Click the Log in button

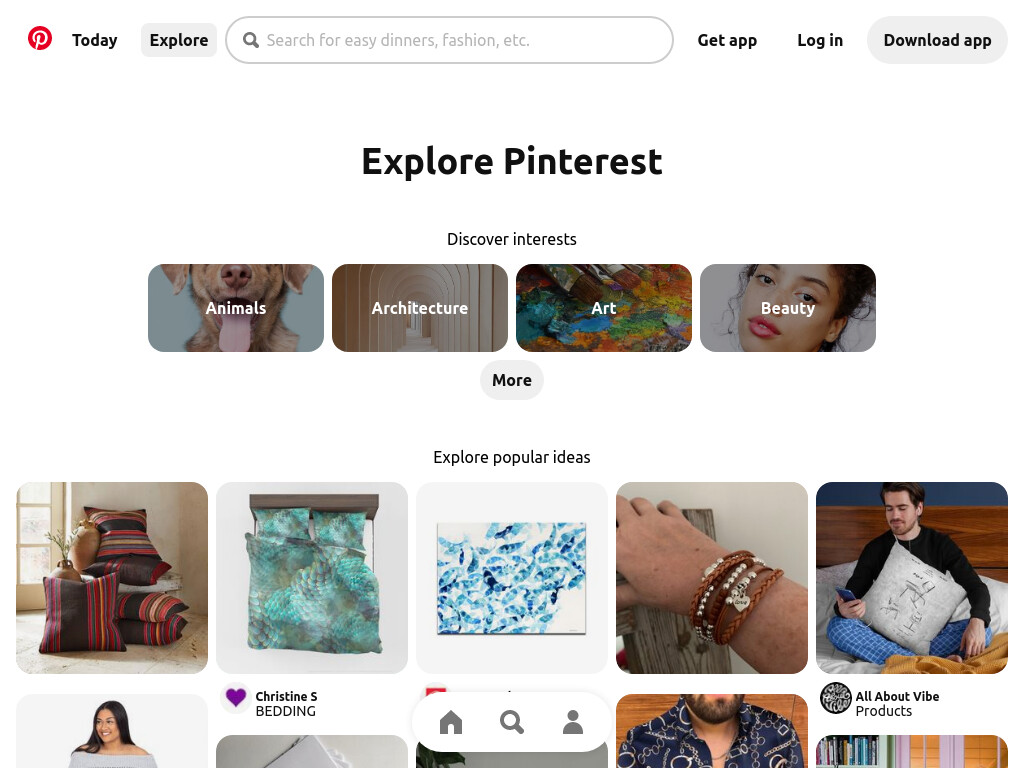tap(820, 40)
